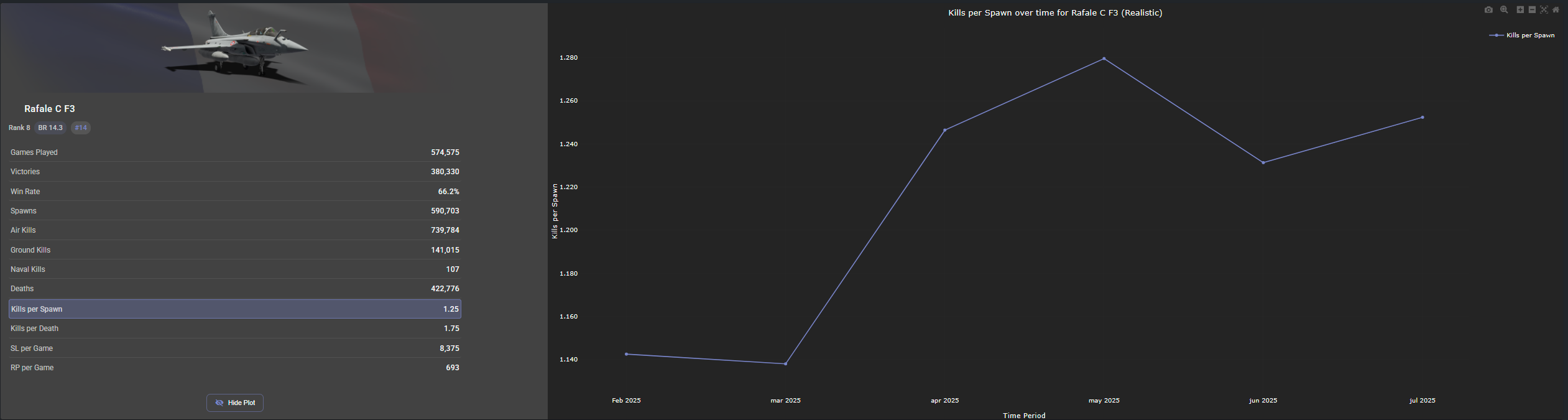Click the #14 ranking badge
Viewport: 1568px width, 420px height.
(x=81, y=128)
